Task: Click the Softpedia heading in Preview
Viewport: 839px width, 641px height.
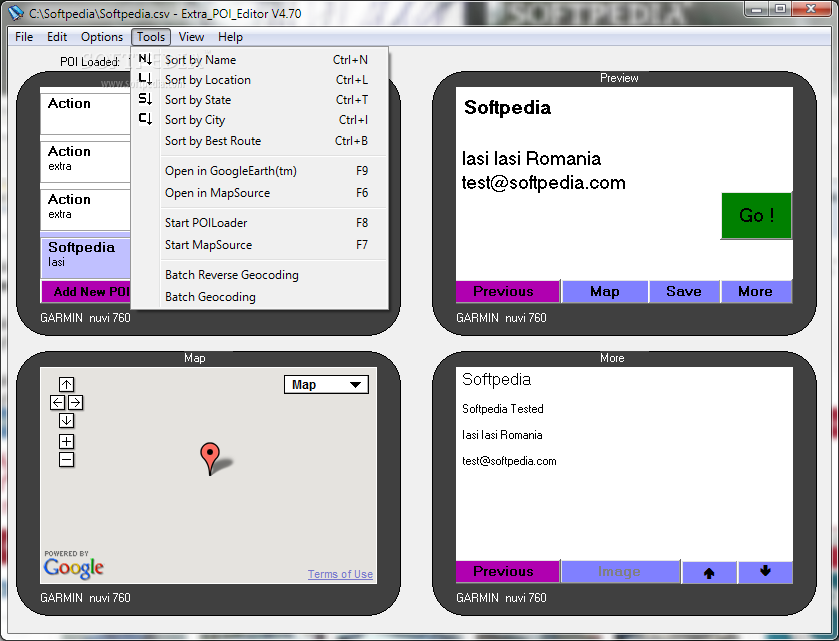Action: (x=507, y=108)
